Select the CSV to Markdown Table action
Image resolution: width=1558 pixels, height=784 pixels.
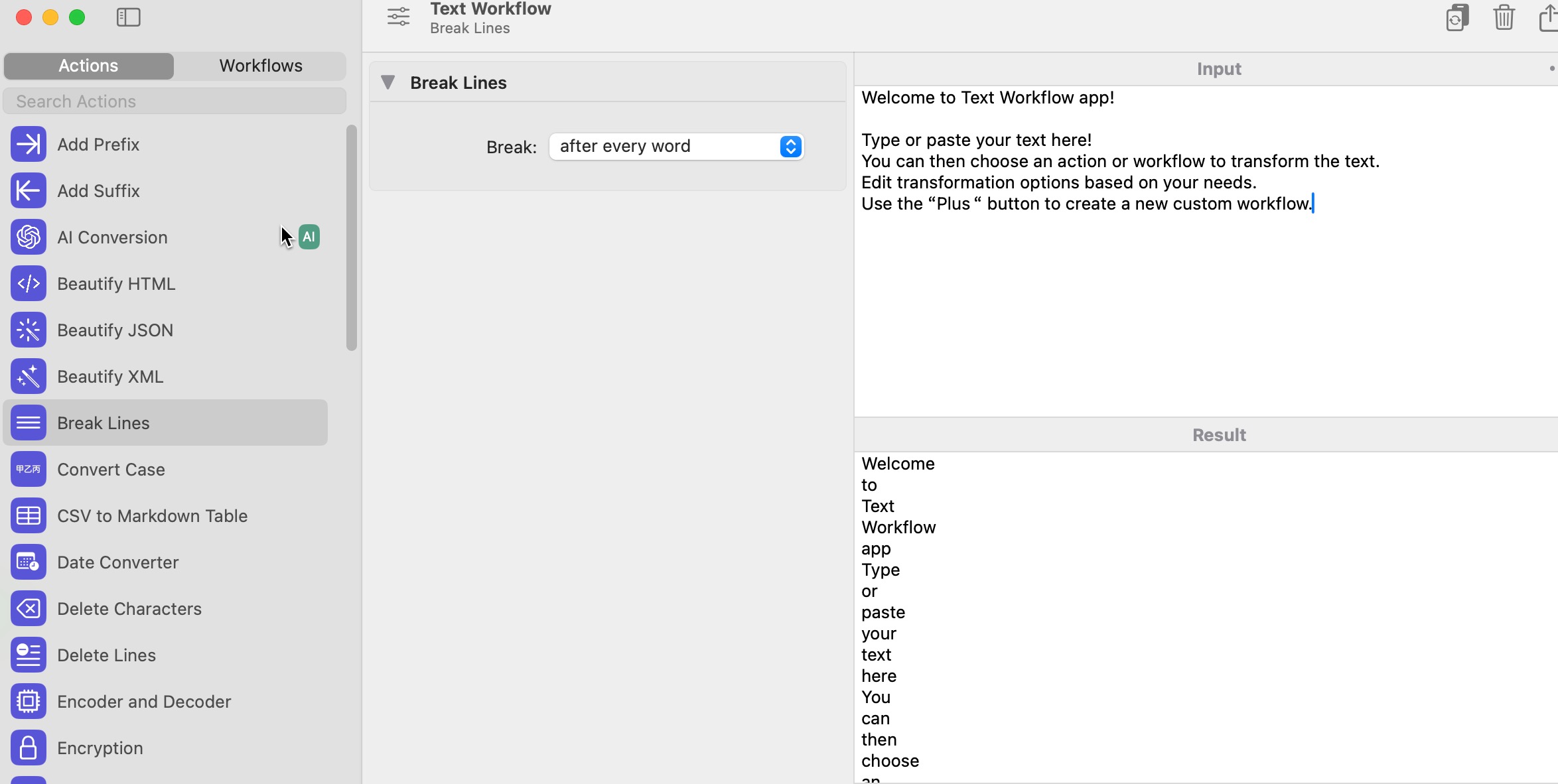click(165, 515)
